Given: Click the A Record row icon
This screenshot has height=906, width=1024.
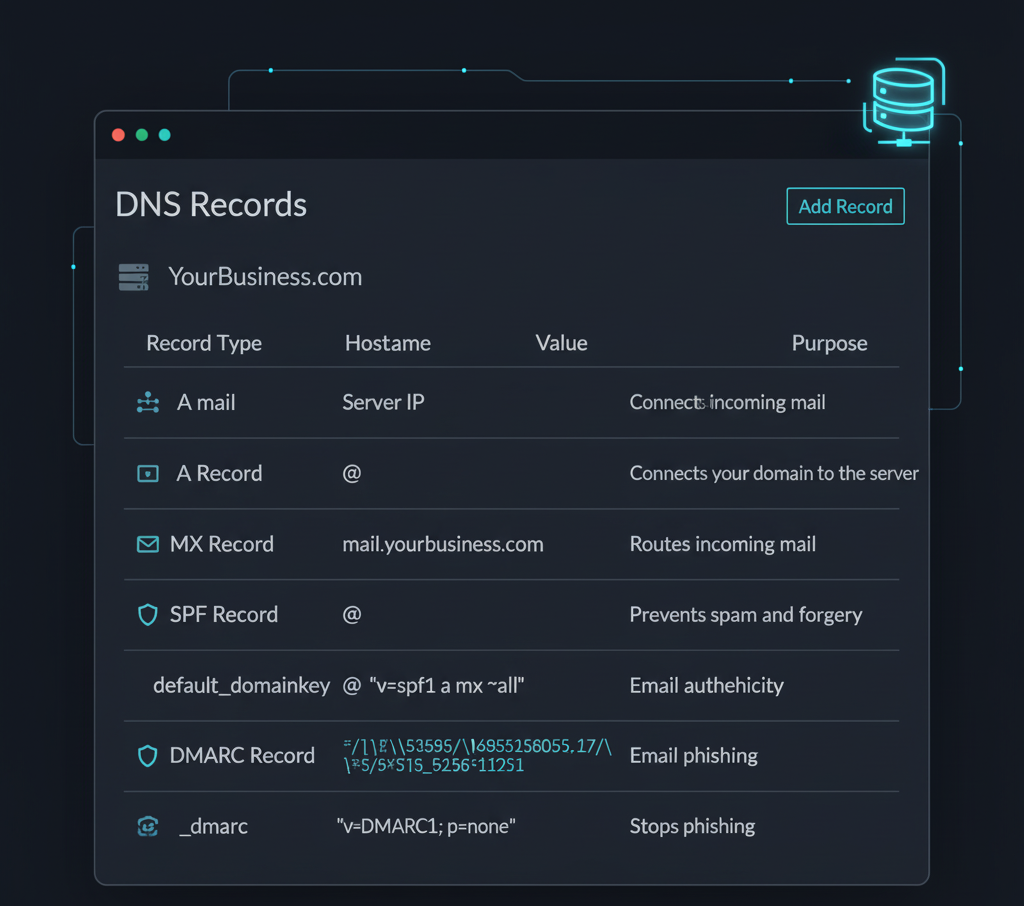Looking at the screenshot, I should (147, 474).
